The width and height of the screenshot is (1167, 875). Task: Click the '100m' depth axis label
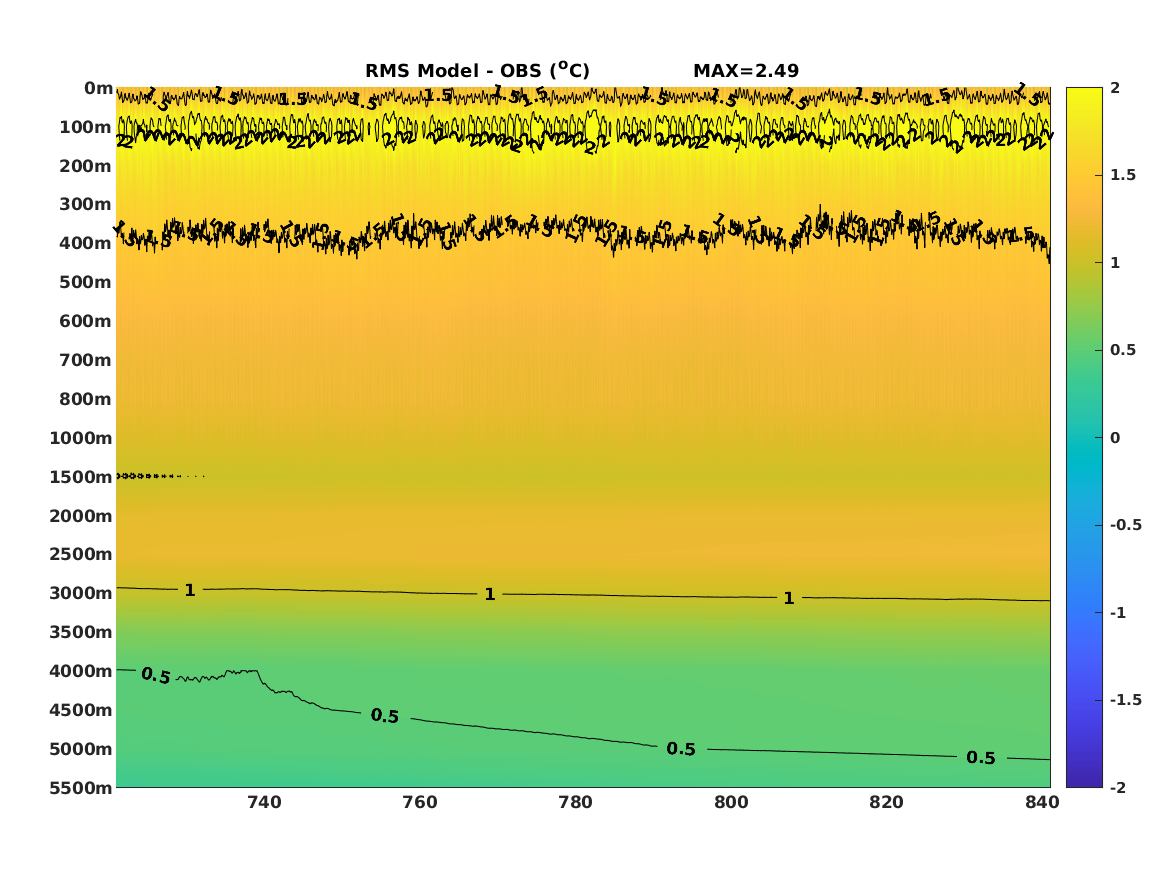pos(86,127)
